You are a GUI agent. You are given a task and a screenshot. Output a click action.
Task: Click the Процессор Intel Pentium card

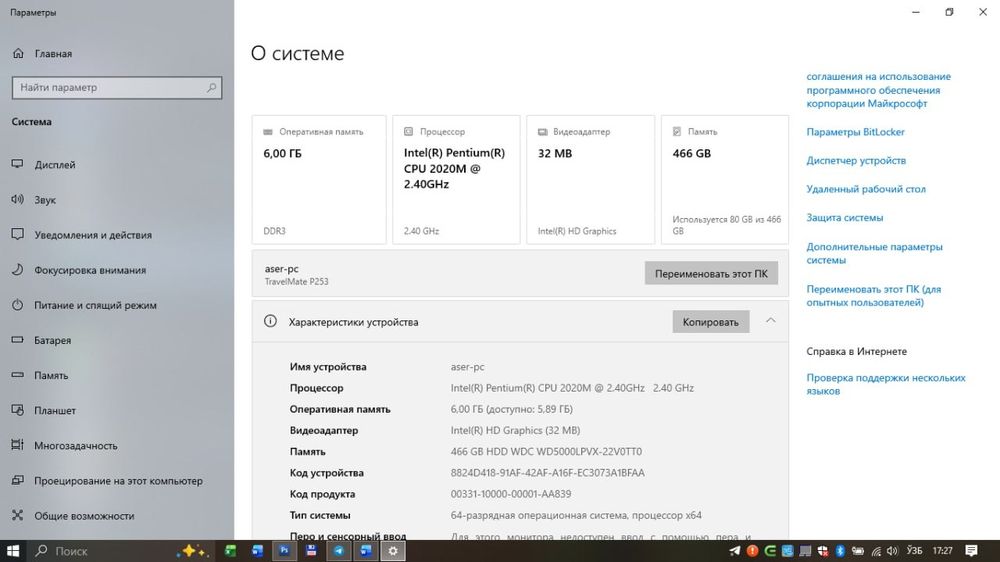tap(456, 179)
